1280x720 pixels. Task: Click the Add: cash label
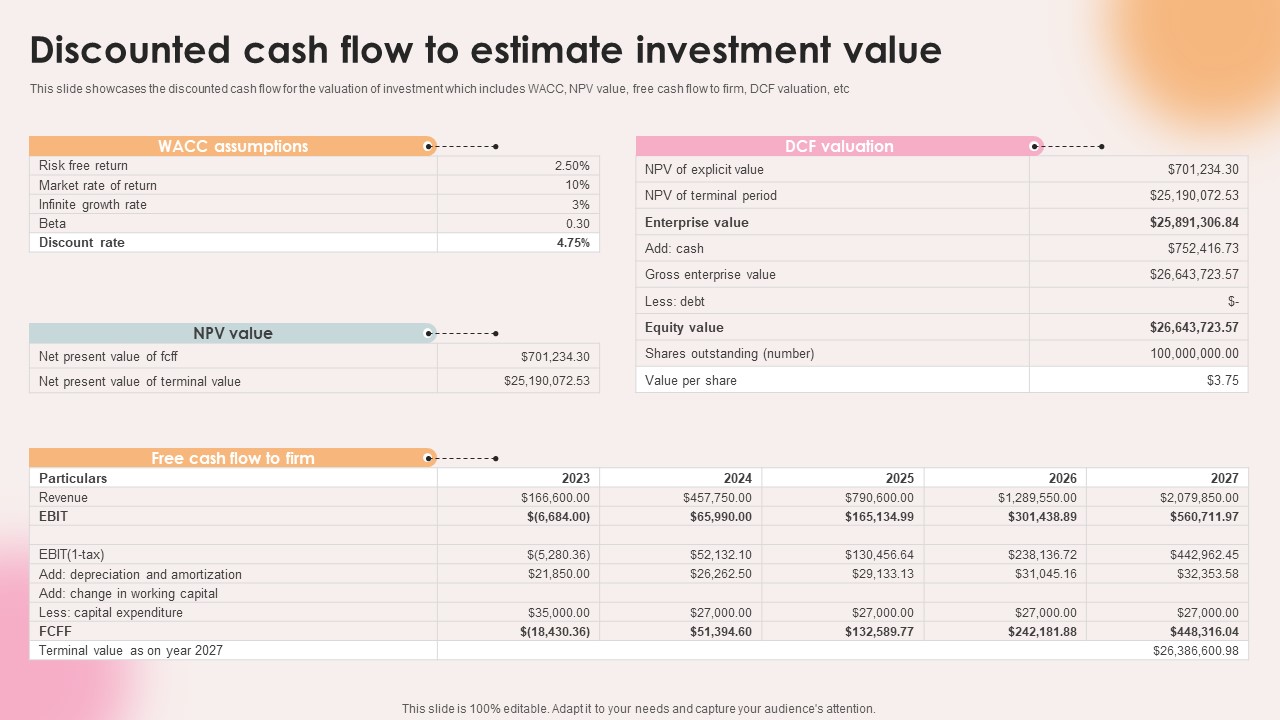(x=674, y=248)
